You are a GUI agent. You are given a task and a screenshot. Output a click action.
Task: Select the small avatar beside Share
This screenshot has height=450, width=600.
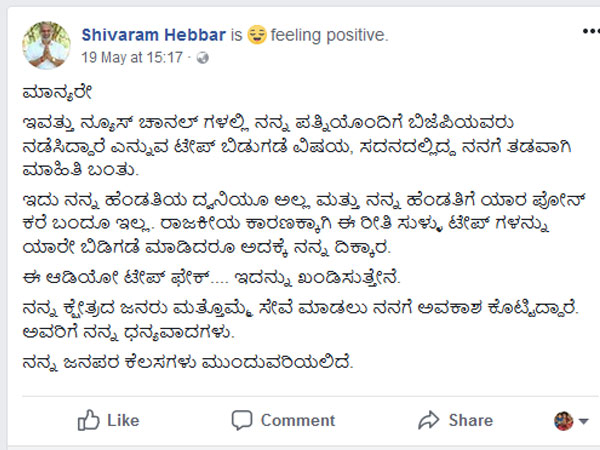564,421
